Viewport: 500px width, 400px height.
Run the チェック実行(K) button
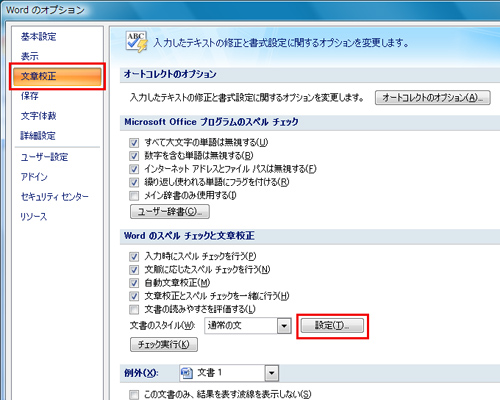[x=164, y=344]
